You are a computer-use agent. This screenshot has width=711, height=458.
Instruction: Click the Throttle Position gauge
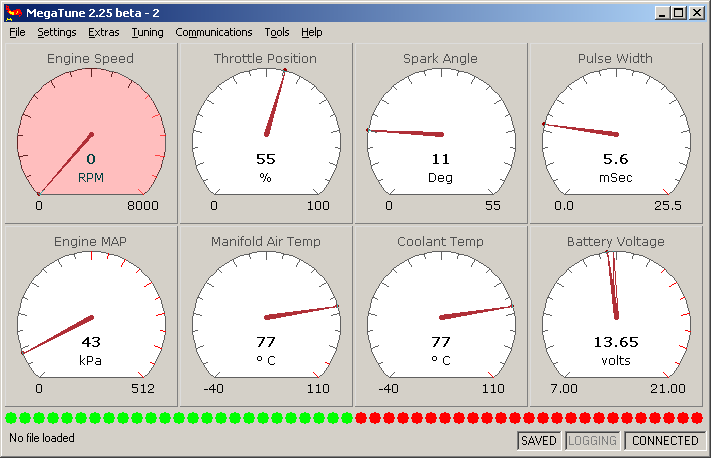(266, 133)
